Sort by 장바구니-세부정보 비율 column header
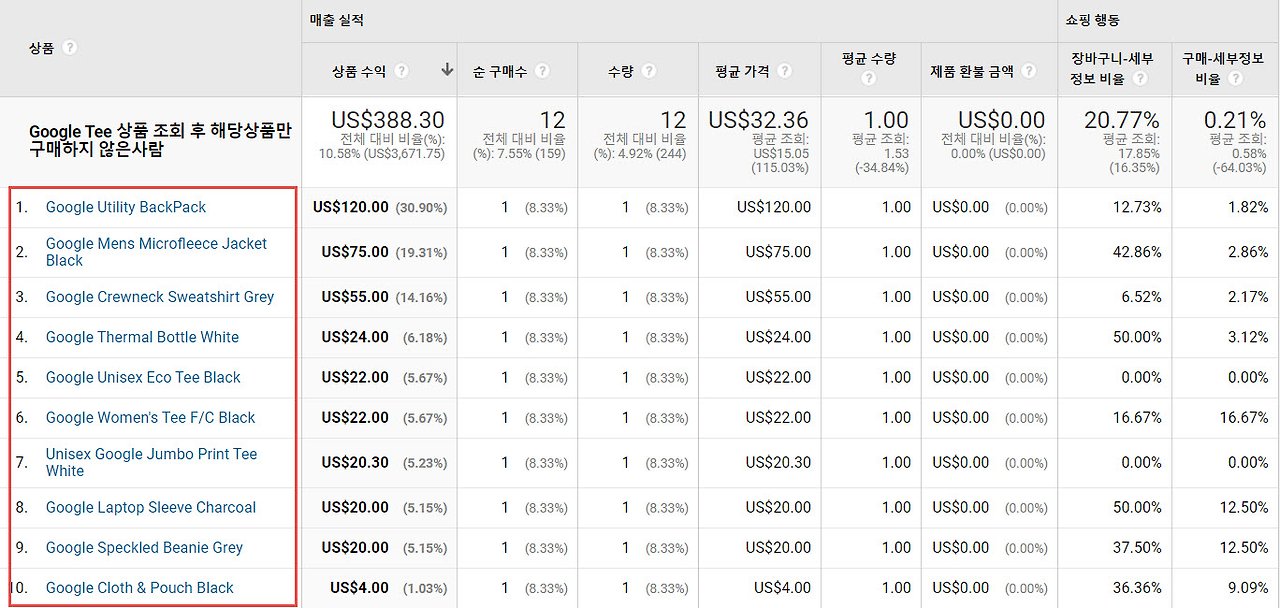This screenshot has height=608, width=1280. [x=1111, y=69]
